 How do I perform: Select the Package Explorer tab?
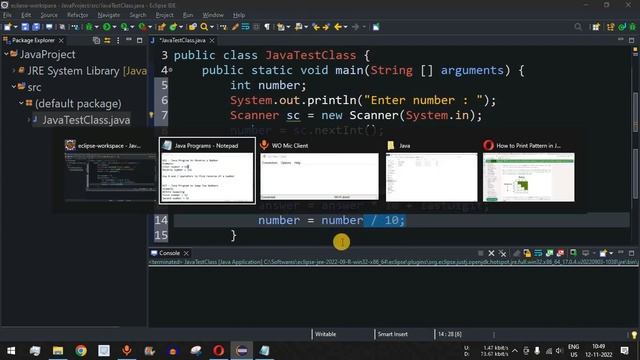pyautogui.click(x=33, y=40)
